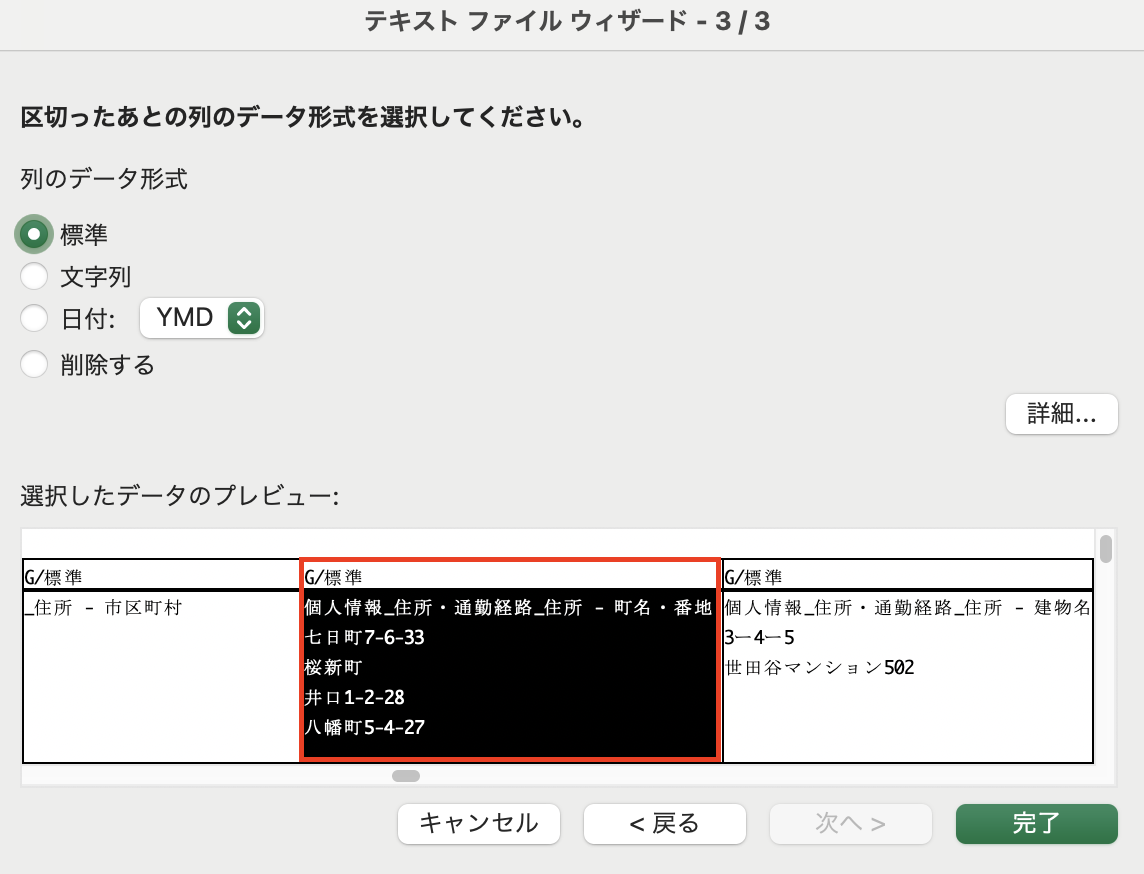
Task: Select the 標準 data format radio button
Action: tap(33, 233)
